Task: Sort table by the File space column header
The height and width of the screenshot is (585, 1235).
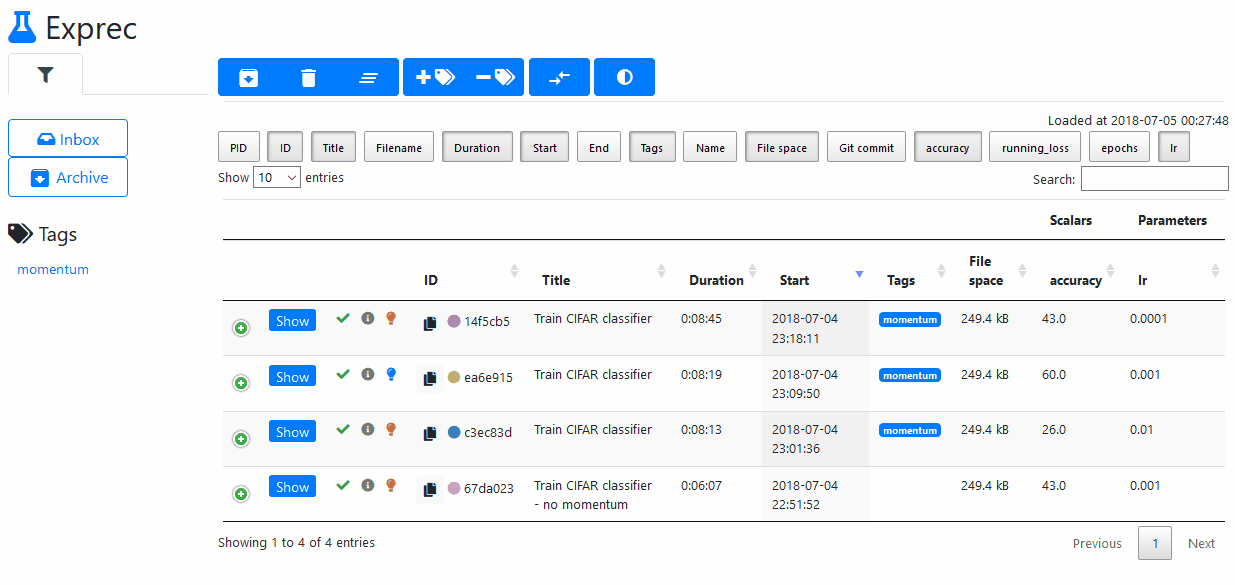Action: [x=993, y=271]
